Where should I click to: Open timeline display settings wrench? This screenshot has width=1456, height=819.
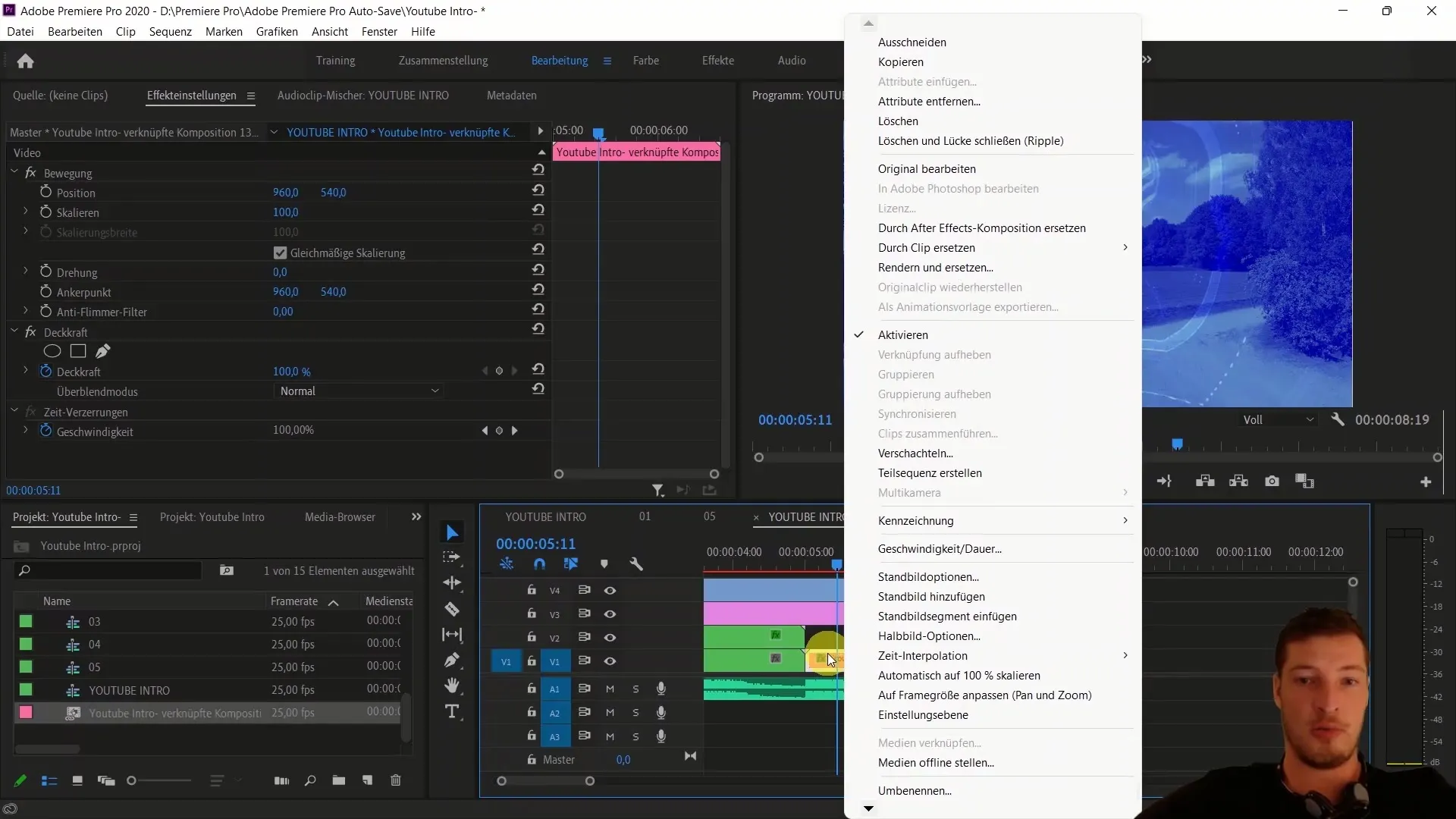636,564
